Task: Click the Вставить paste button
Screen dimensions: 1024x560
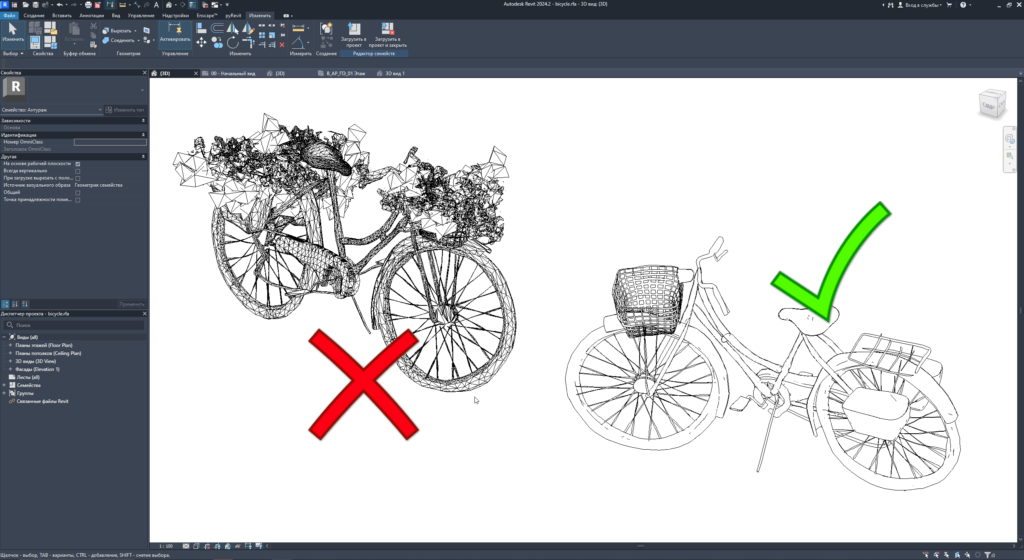Action: pos(74,33)
